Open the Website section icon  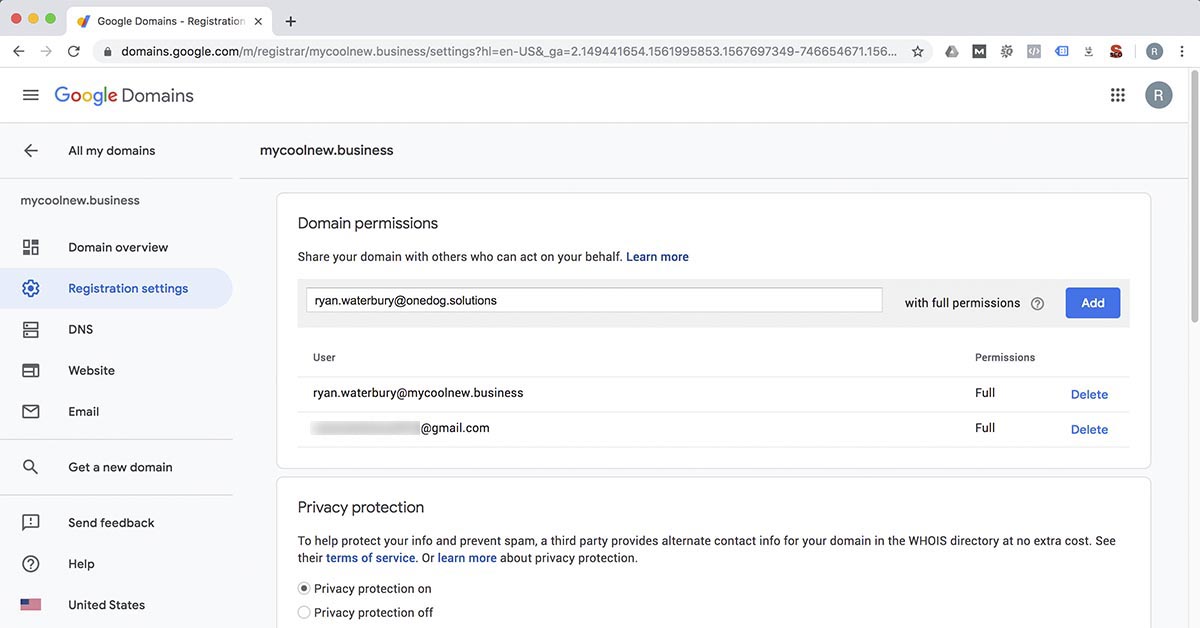click(x=31, y=370)
